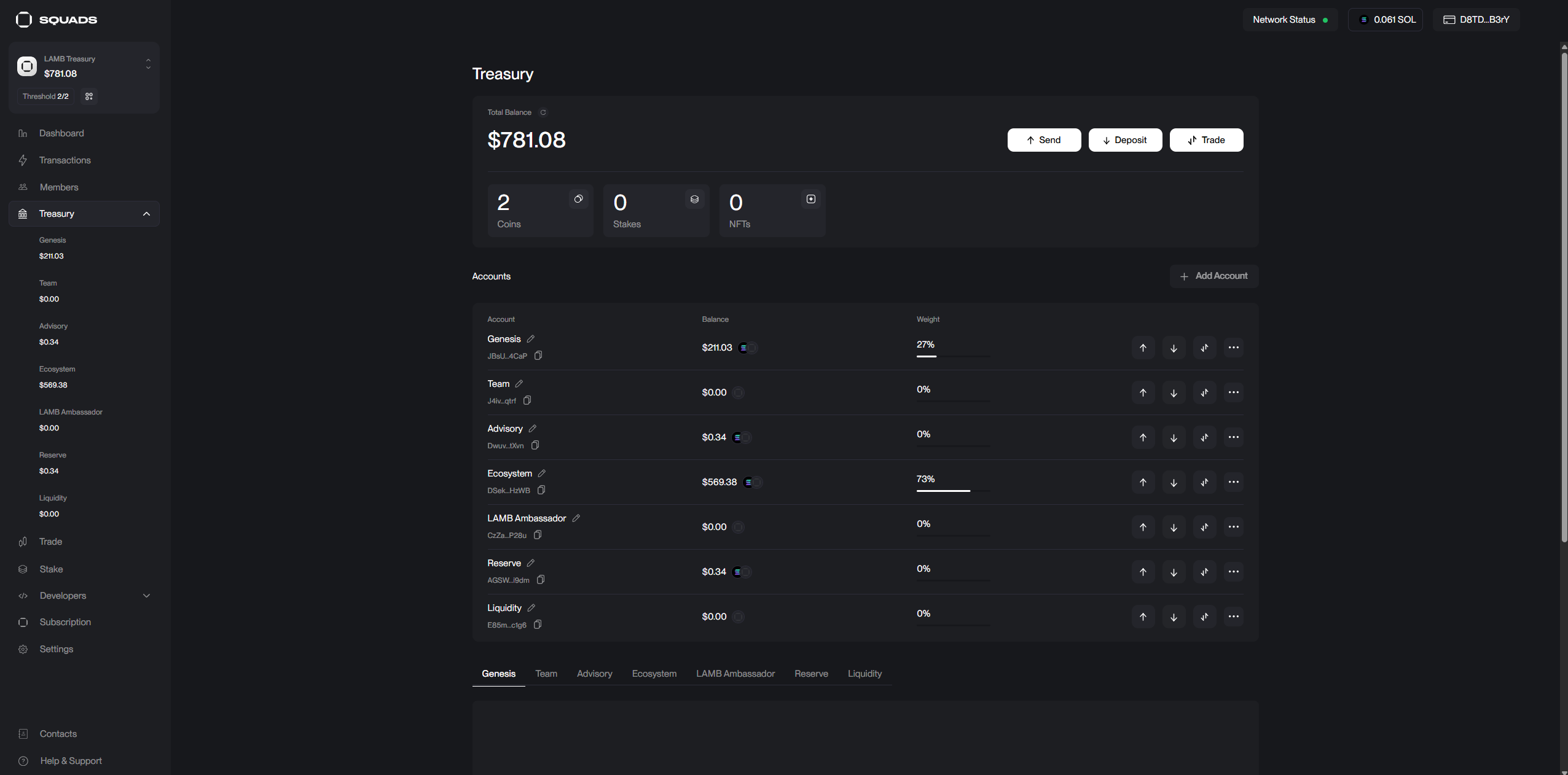Open the 2 Coins card
This screenshot has height=775, width=1568.
point(540,211)
